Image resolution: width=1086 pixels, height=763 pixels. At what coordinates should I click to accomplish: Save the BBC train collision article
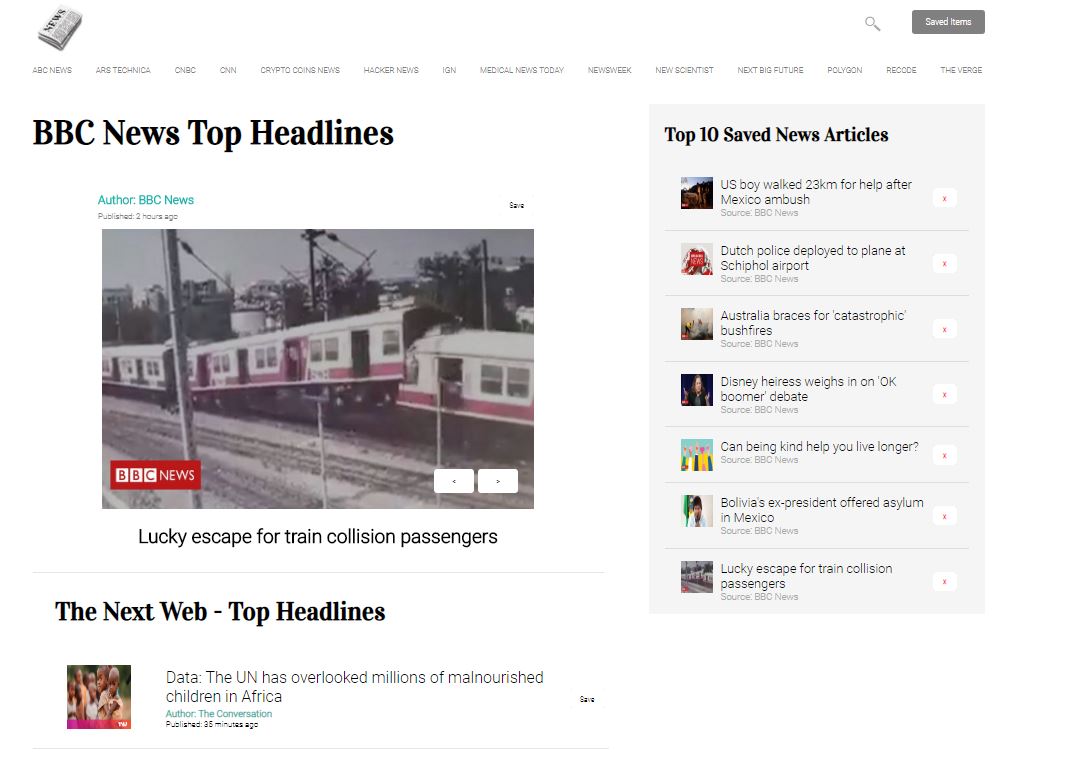(517, 205)
